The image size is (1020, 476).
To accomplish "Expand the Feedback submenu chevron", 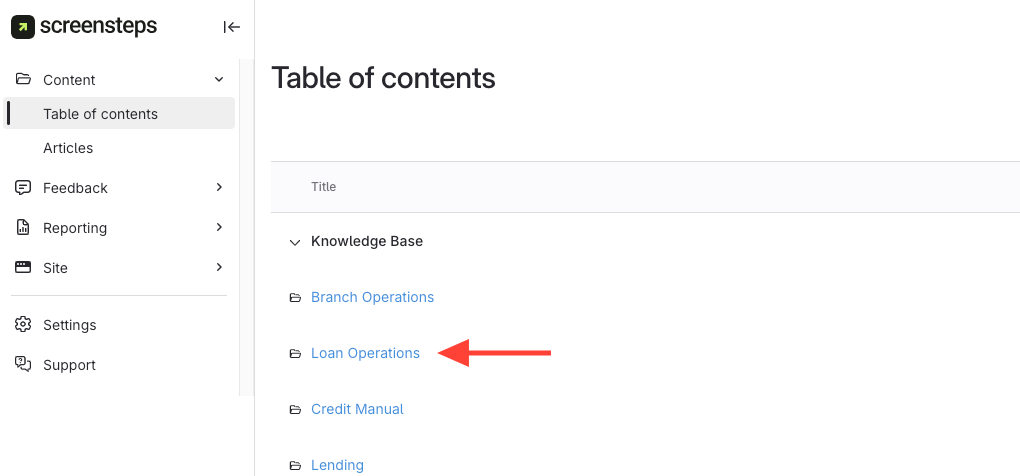I will (220, 188).
